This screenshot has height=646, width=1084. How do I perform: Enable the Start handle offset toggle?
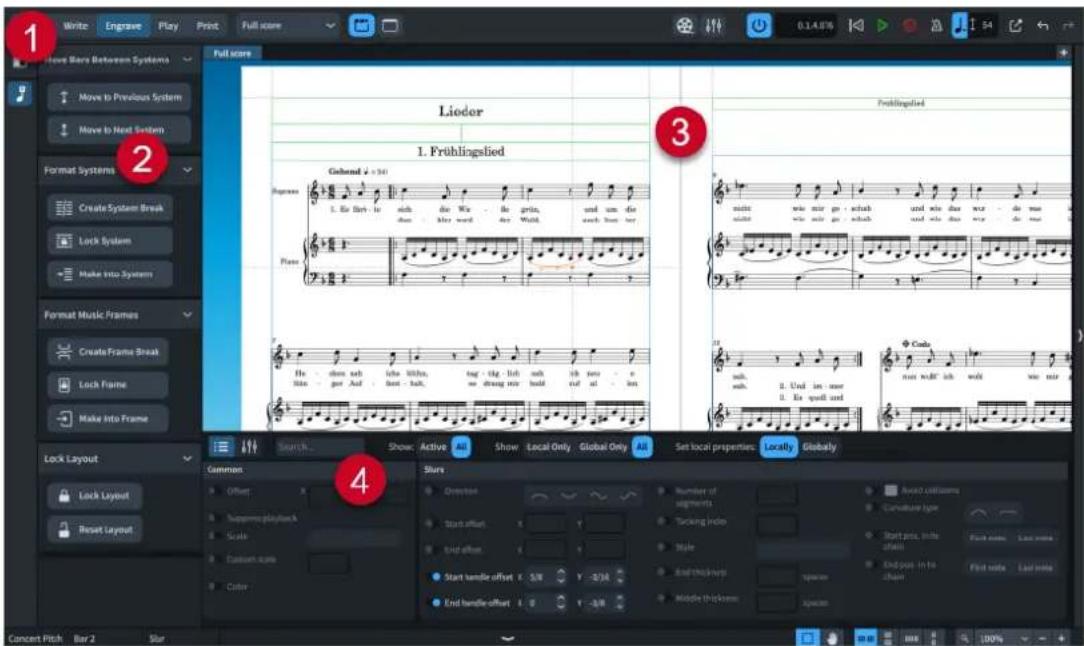coord(436,576)
